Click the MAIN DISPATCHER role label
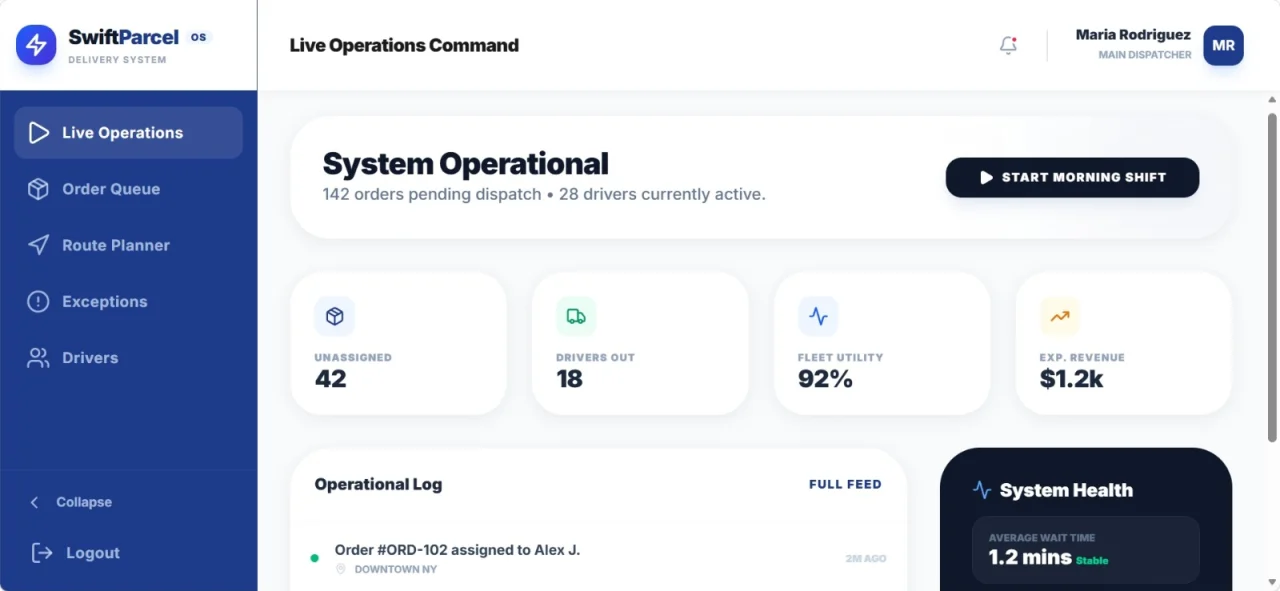This screenshot has height=591, width=1280. point(1145,55)
